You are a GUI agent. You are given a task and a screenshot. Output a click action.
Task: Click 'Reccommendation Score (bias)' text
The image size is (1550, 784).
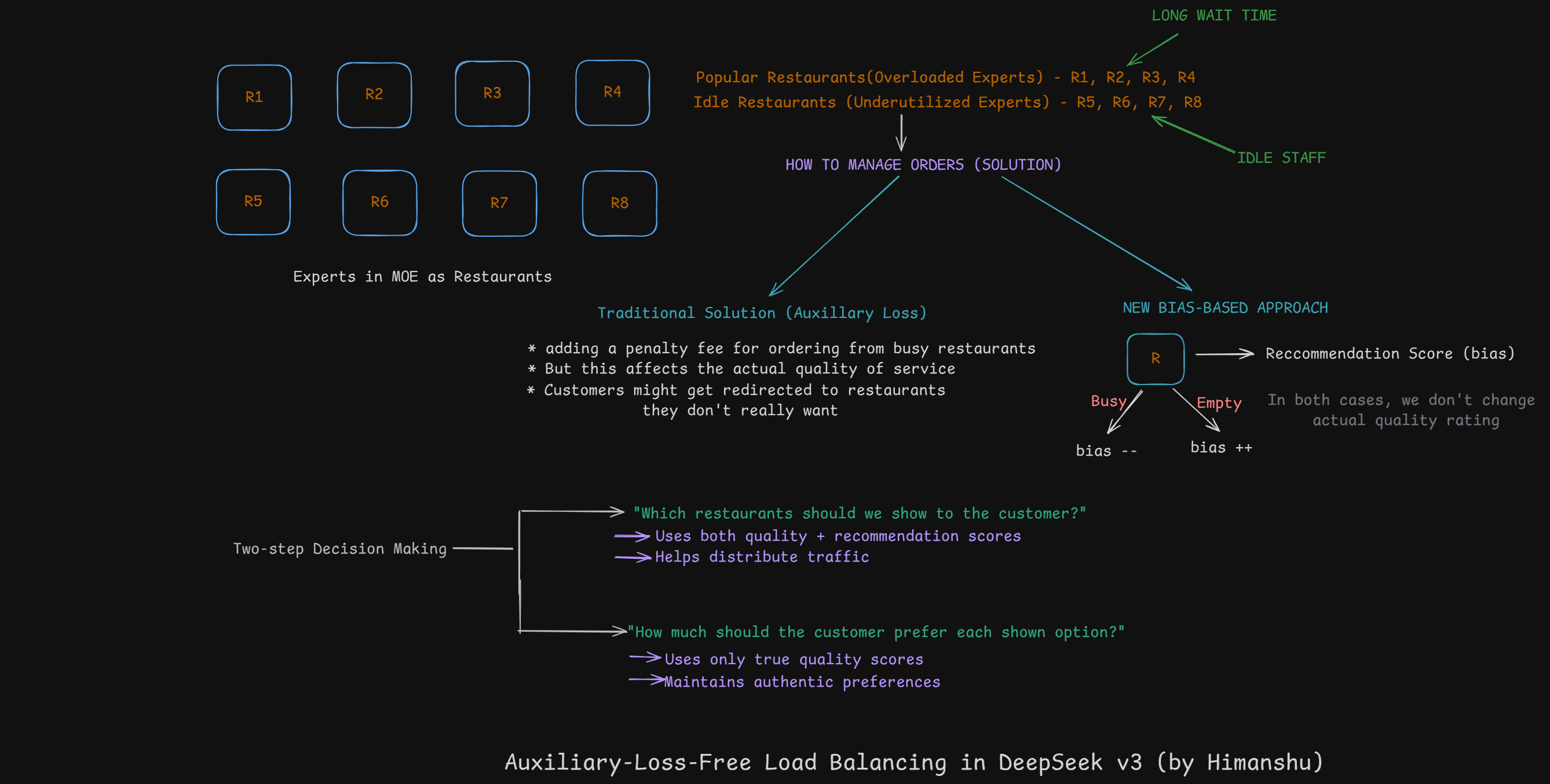[1390, 354]
